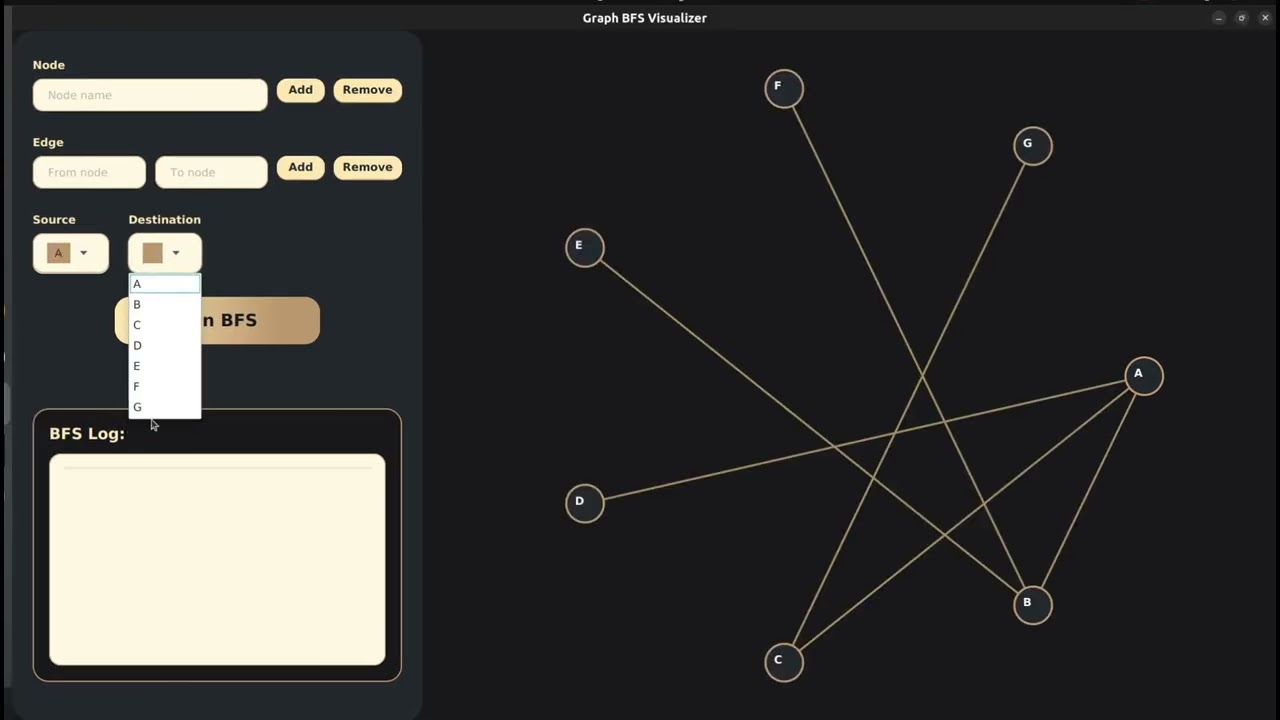Choose E in the Destination list
Viewport: 1280px width, 720px height.
coord(164,366)
